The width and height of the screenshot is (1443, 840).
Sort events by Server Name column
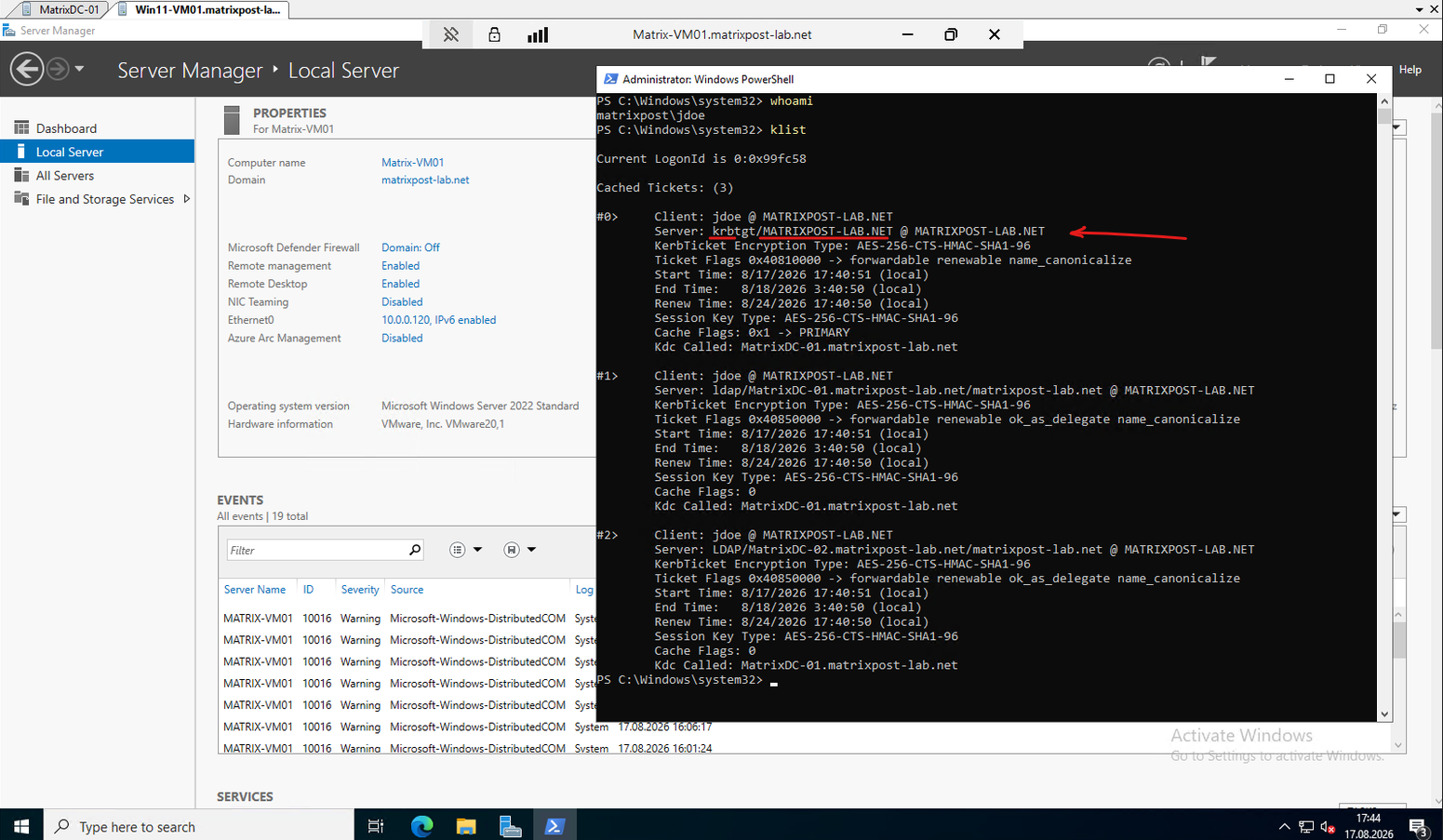click(x=255, y=590)
